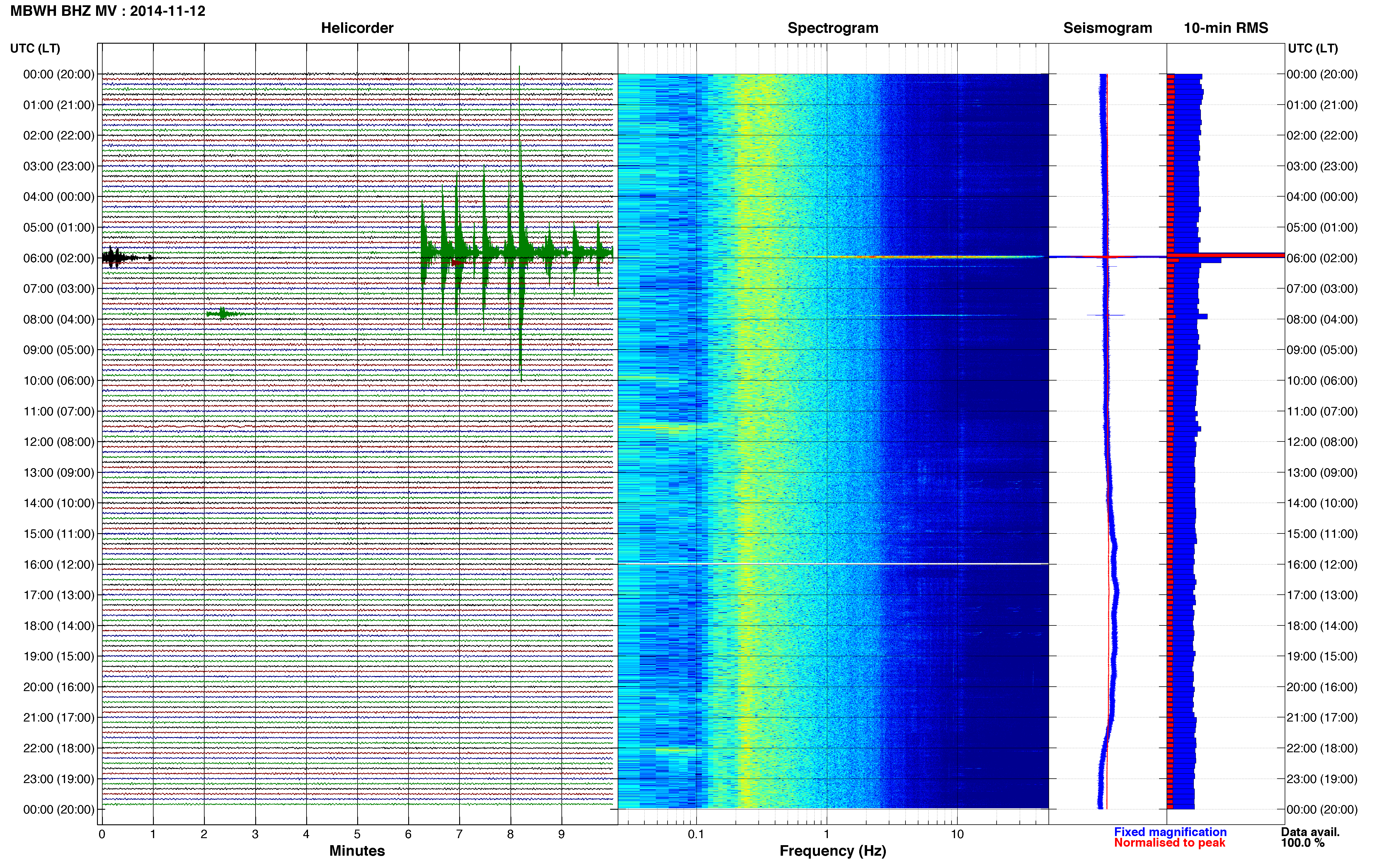1389x868 pixels.
Task: Click the 1 Hz frequency tick label
Action: pyautogui.click(x=826, y=834)
